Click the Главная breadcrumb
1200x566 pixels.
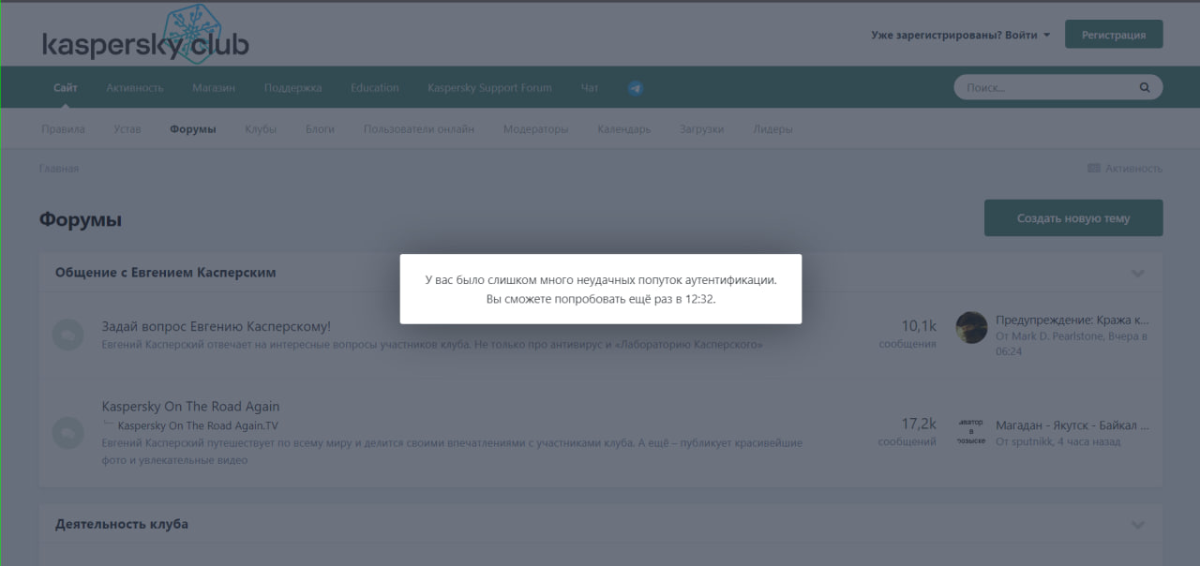(x=59, y=168)
